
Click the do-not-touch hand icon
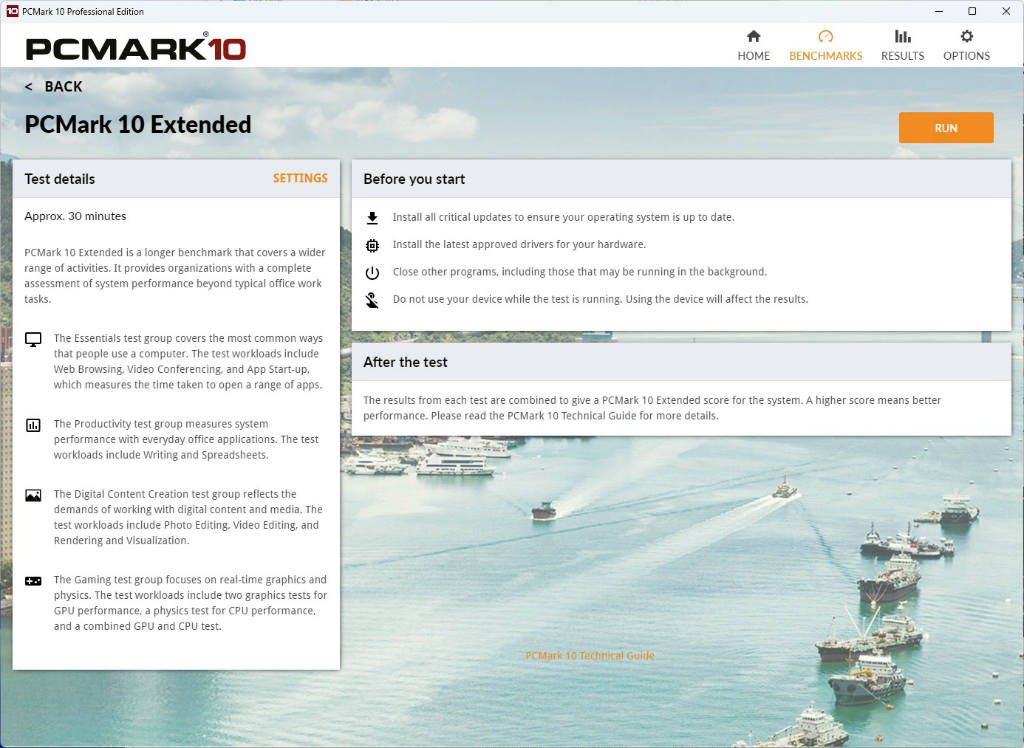tap(372, 301)
